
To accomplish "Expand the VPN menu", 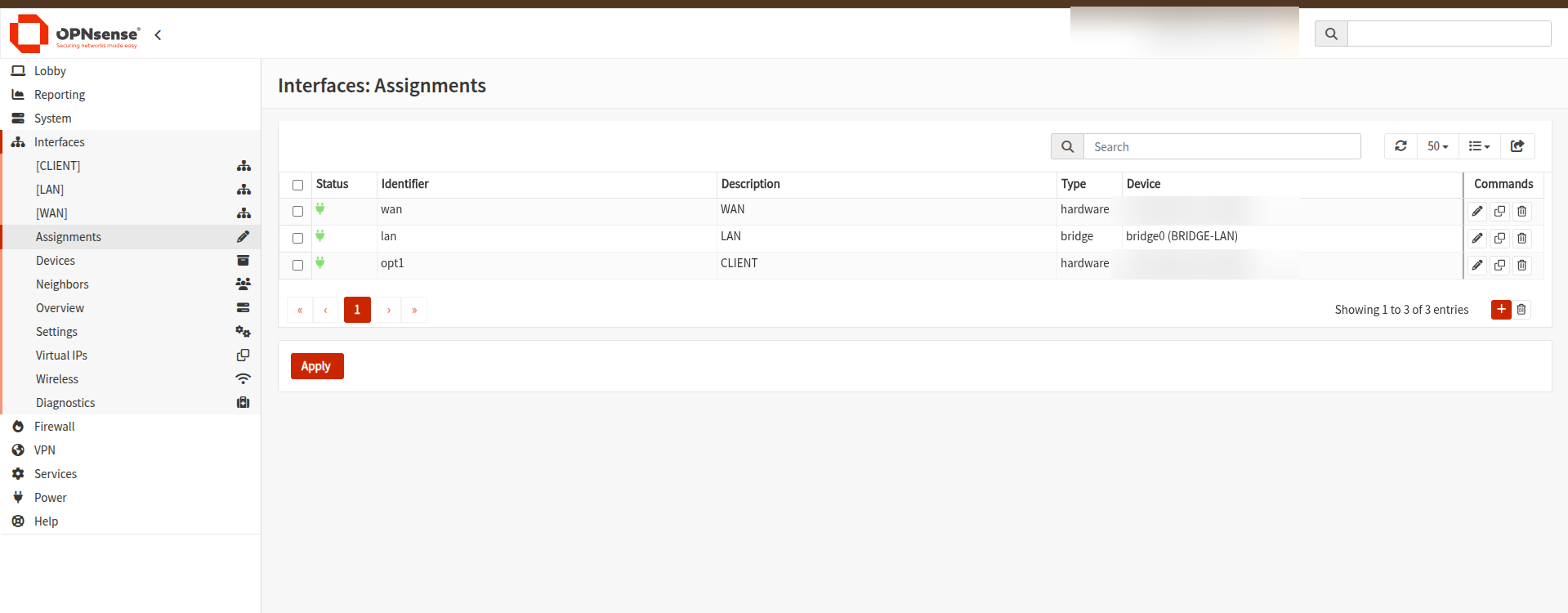I will 131,450.
